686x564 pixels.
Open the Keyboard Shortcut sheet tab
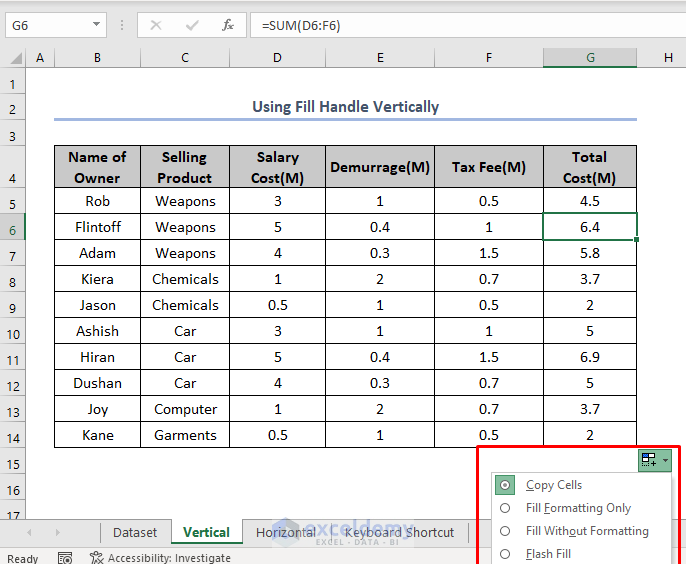399,533
